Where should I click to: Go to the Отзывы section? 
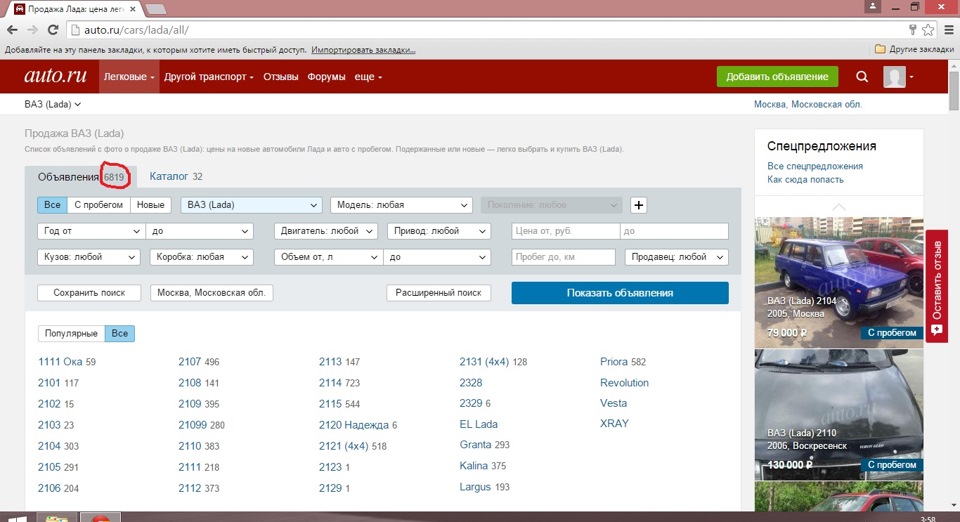pyautogui.click(x=280, y=76)
